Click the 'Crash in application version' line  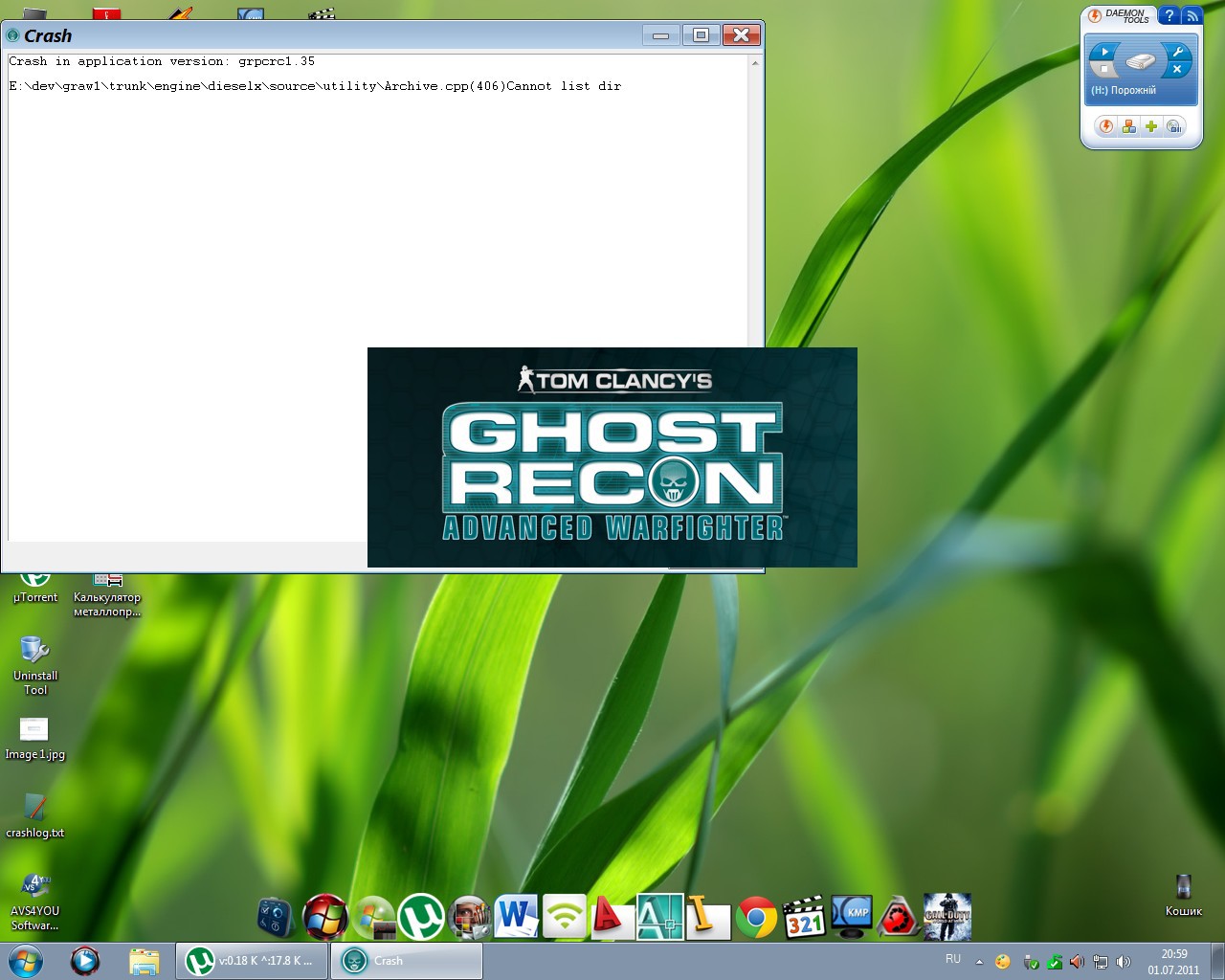pos(162,61)
